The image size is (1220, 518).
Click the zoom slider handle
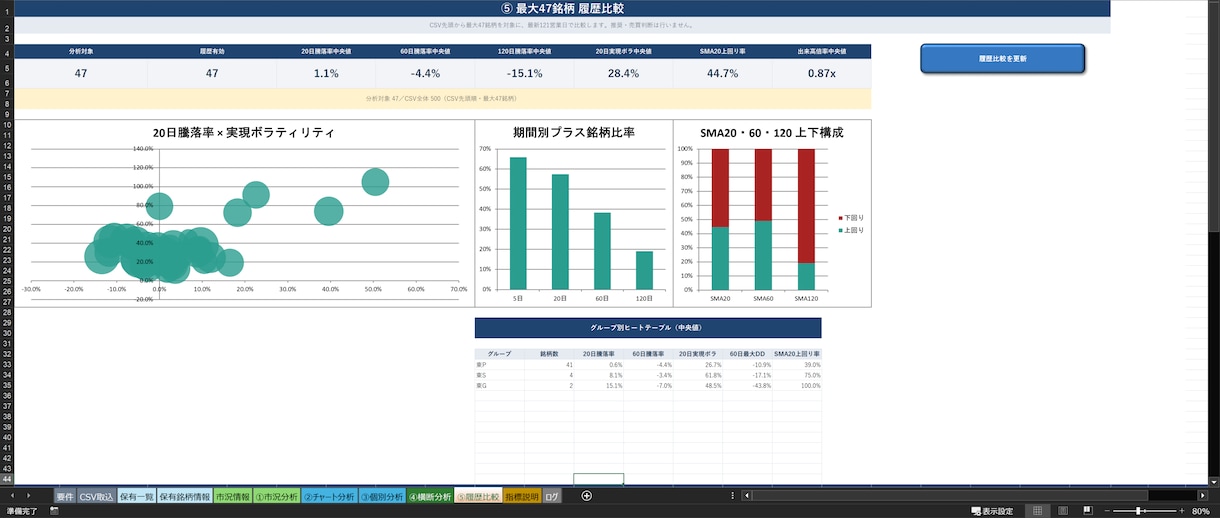1139,511
